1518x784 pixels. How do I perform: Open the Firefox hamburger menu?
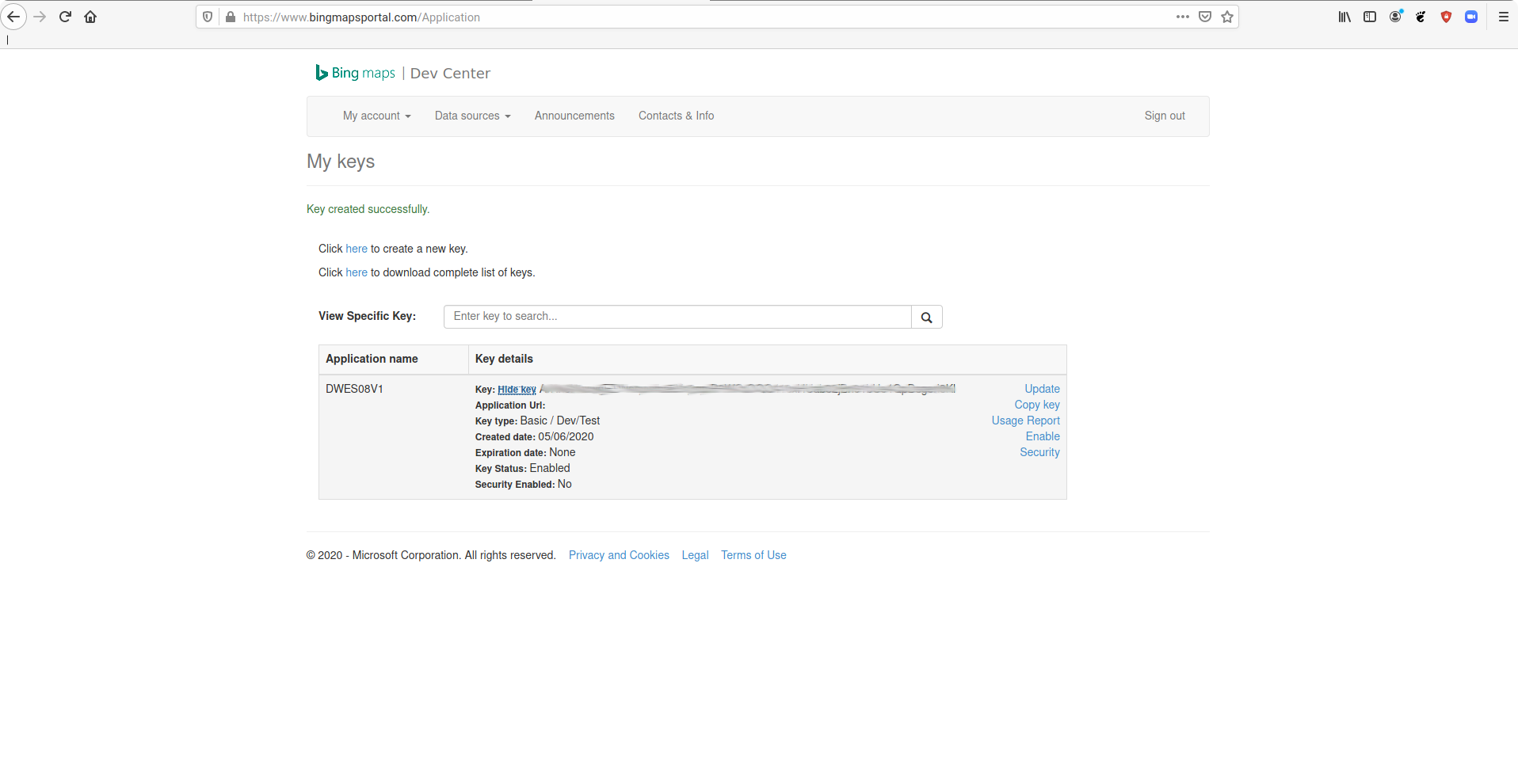1503,17
